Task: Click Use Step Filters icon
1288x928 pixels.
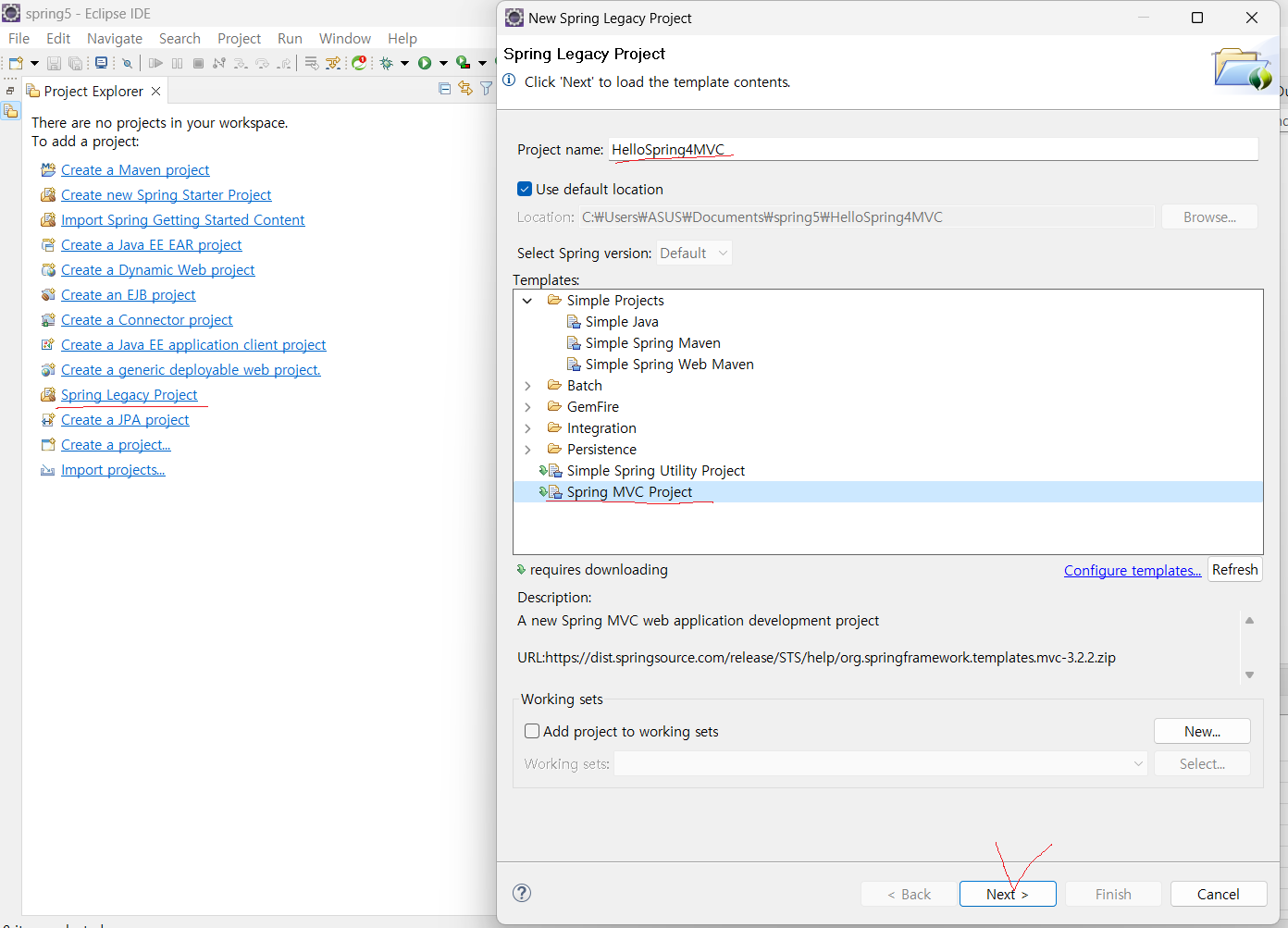Action: (333, 63)
